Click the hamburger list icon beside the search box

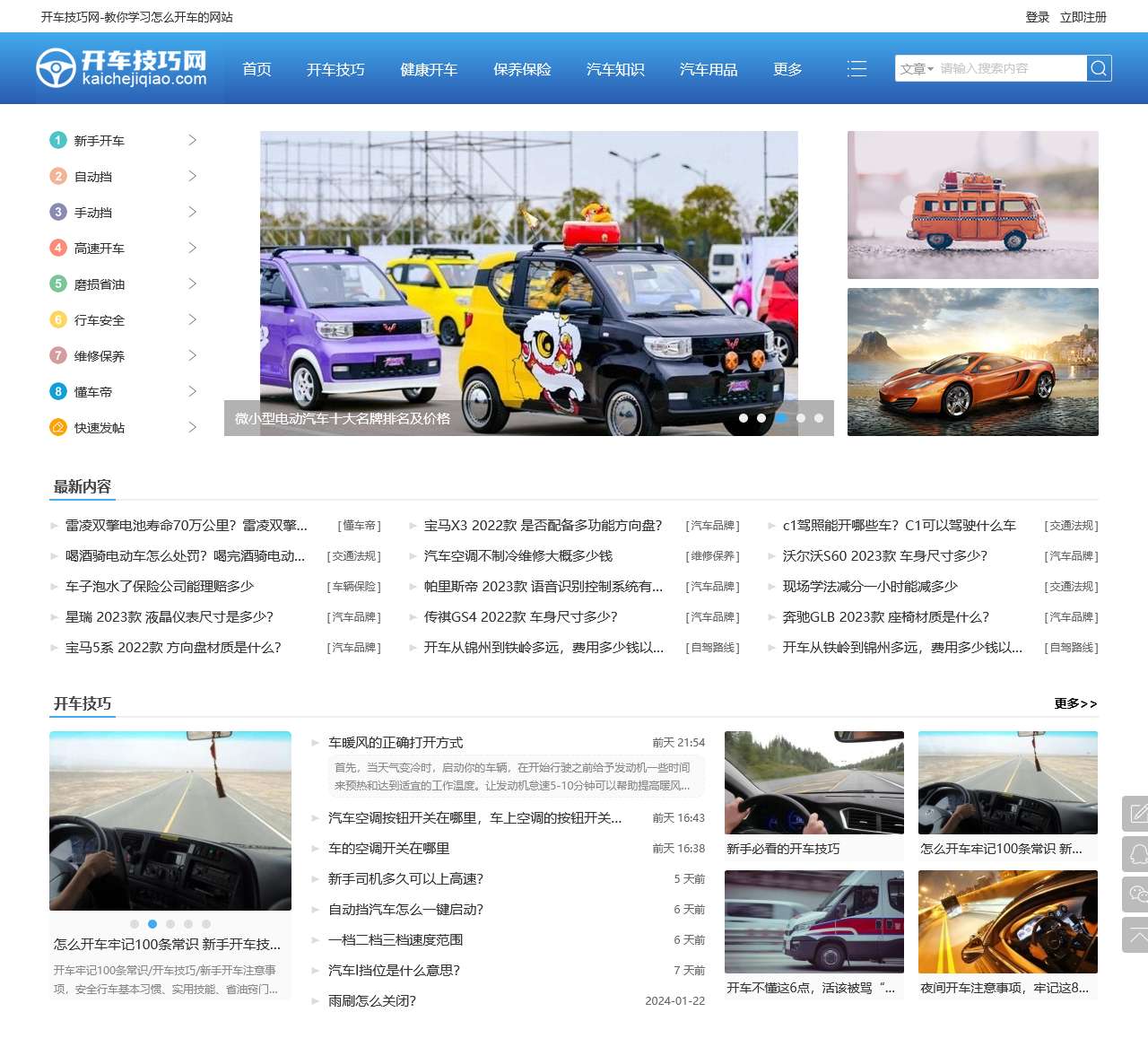point(857,67)
